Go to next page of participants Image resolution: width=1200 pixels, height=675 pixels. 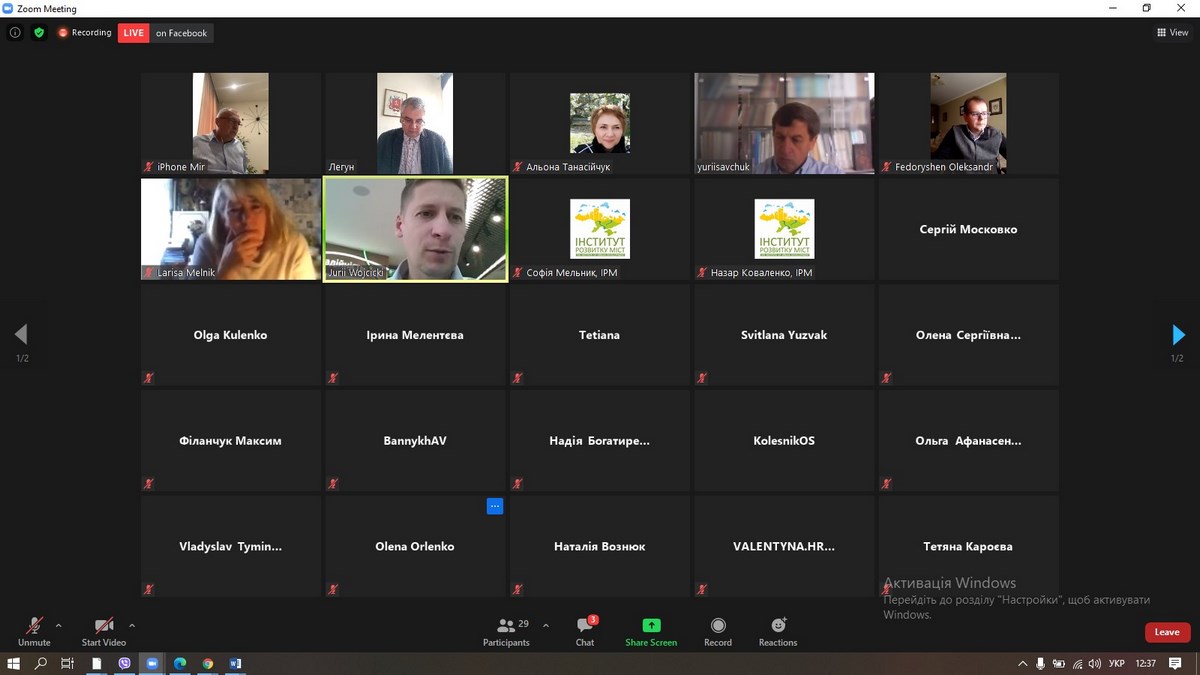(x=1178, y=335)
